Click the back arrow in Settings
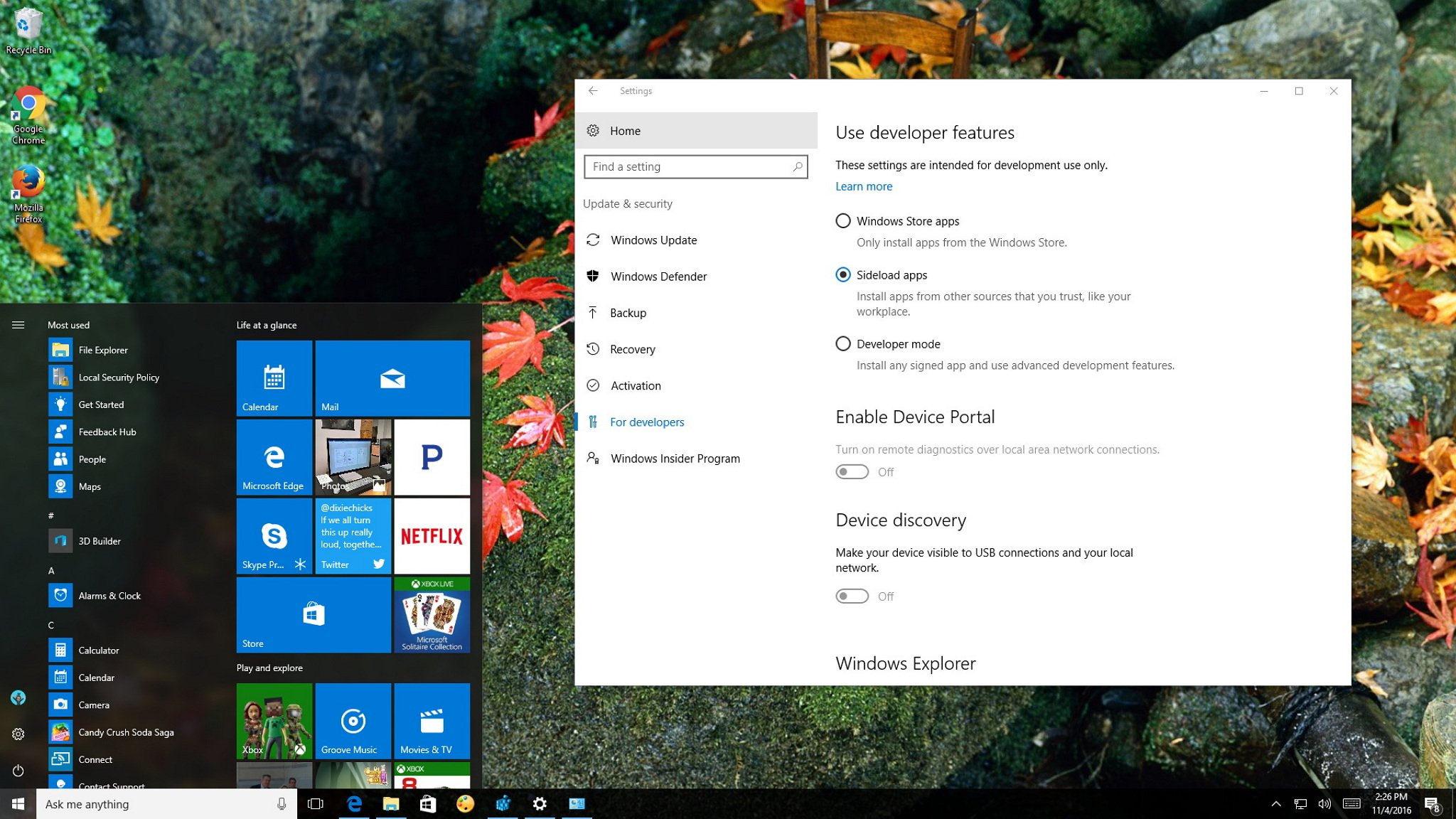Viewport: 1456px width, 819px height. point(592,91)
